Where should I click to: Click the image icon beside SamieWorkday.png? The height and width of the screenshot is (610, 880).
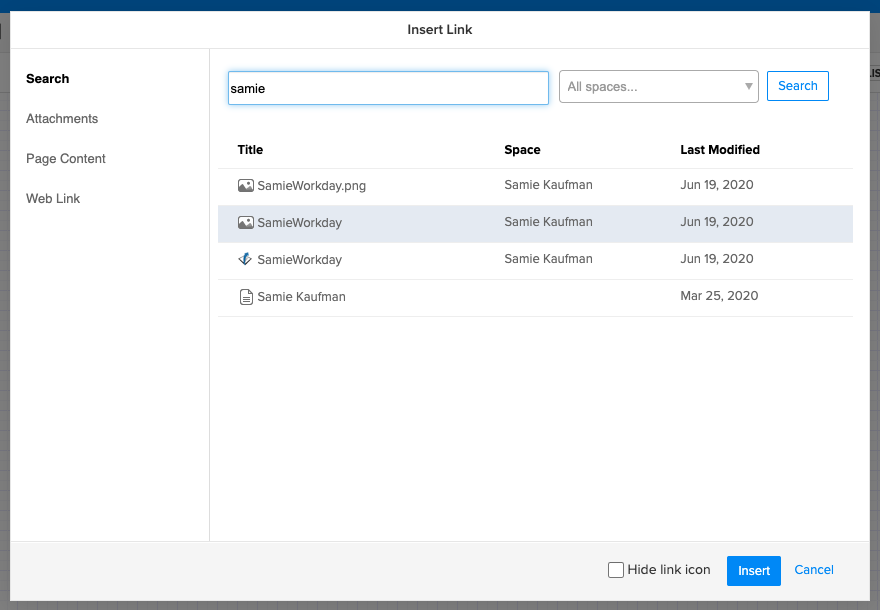[246, 185]
